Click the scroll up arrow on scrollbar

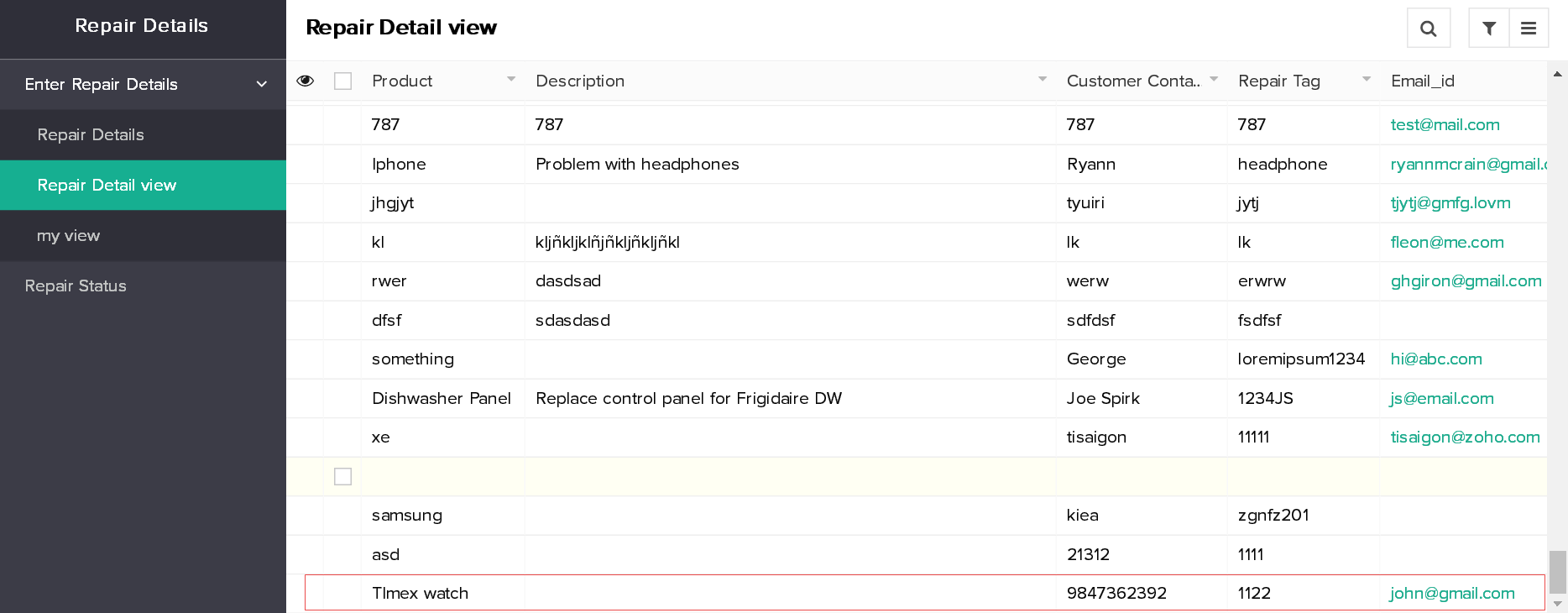pyautogui.click(x=1557, y=74)
